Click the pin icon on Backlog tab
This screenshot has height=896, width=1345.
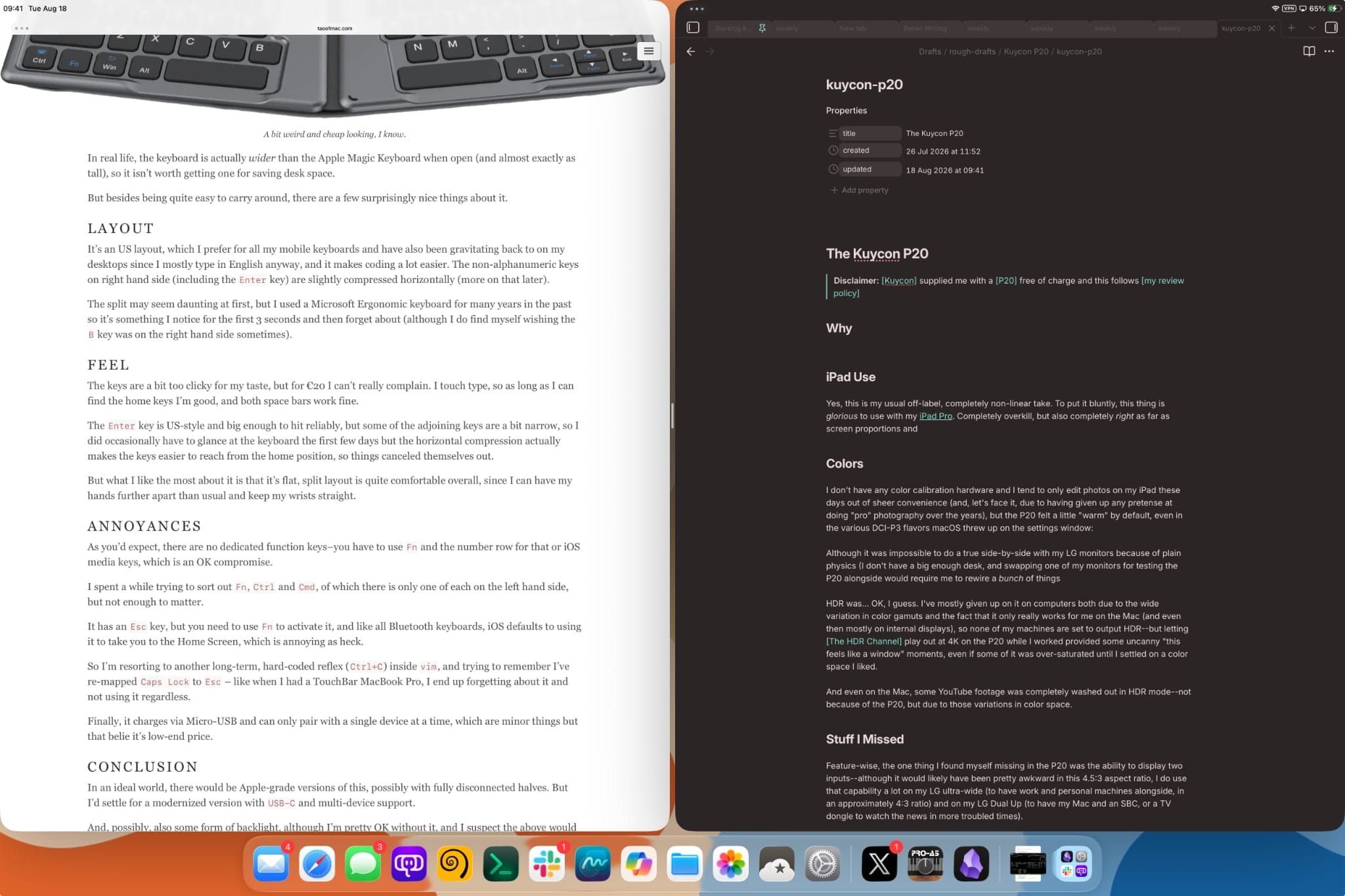click(x=762, y=28)
